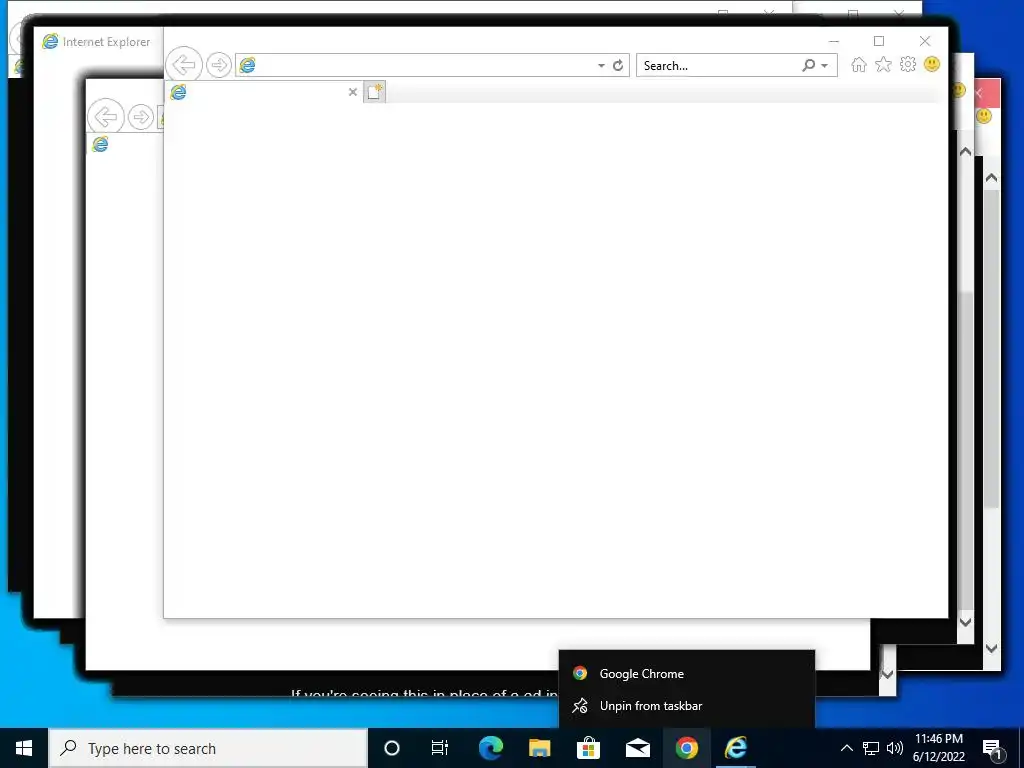Screen dimensions: 1024x768
Task: Click the Forward arrow in the front Internet Explorer window
Action: click(219, 65)
